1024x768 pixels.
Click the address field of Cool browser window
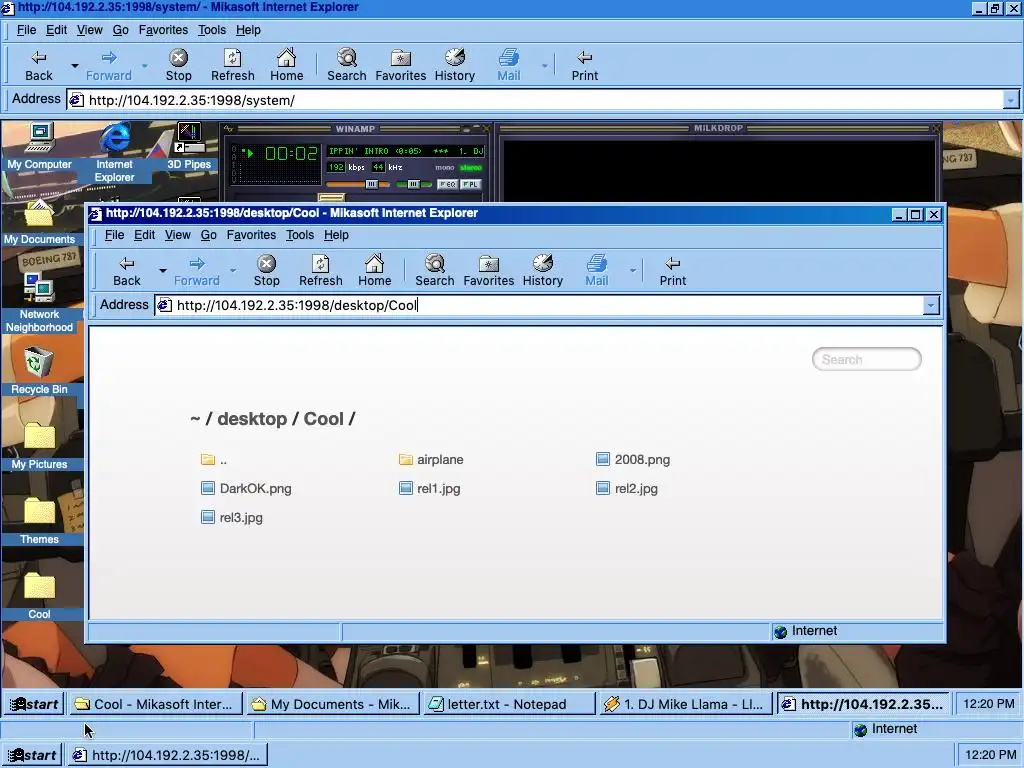point(547,306)
